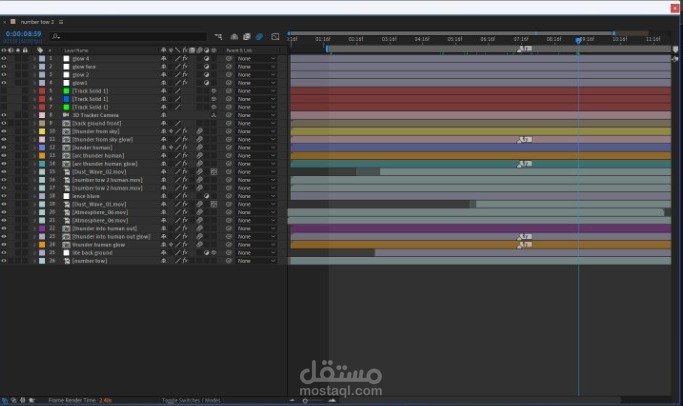683x406 pixels.
Task: Open the parent dropdown for thunder human
Action: 256,148
